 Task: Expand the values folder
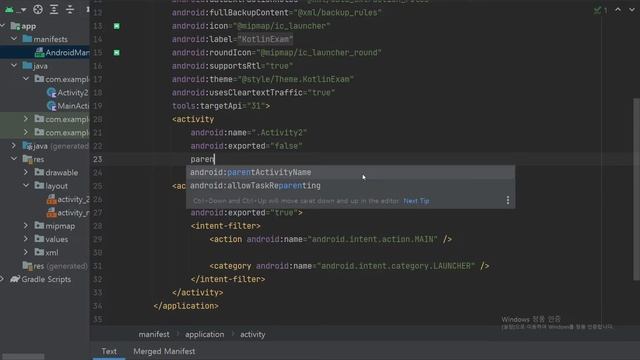(26, 239)
